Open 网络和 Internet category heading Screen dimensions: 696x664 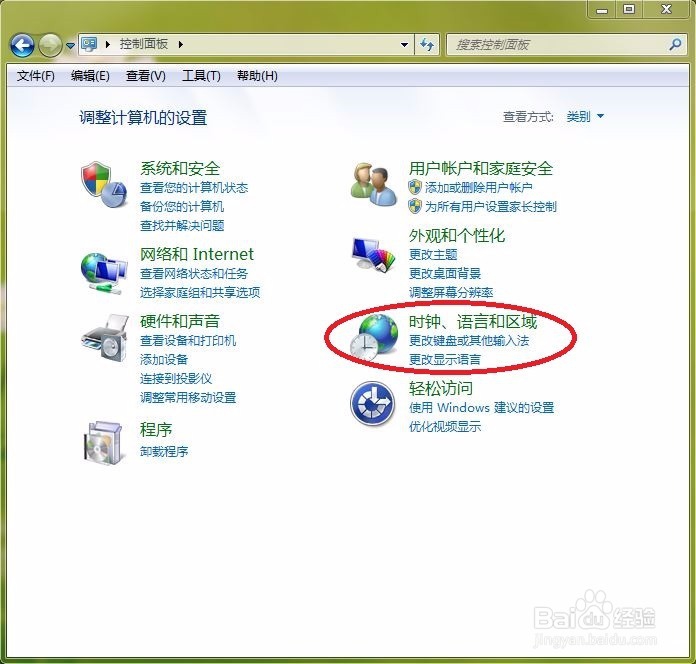[x=197, y=254]
